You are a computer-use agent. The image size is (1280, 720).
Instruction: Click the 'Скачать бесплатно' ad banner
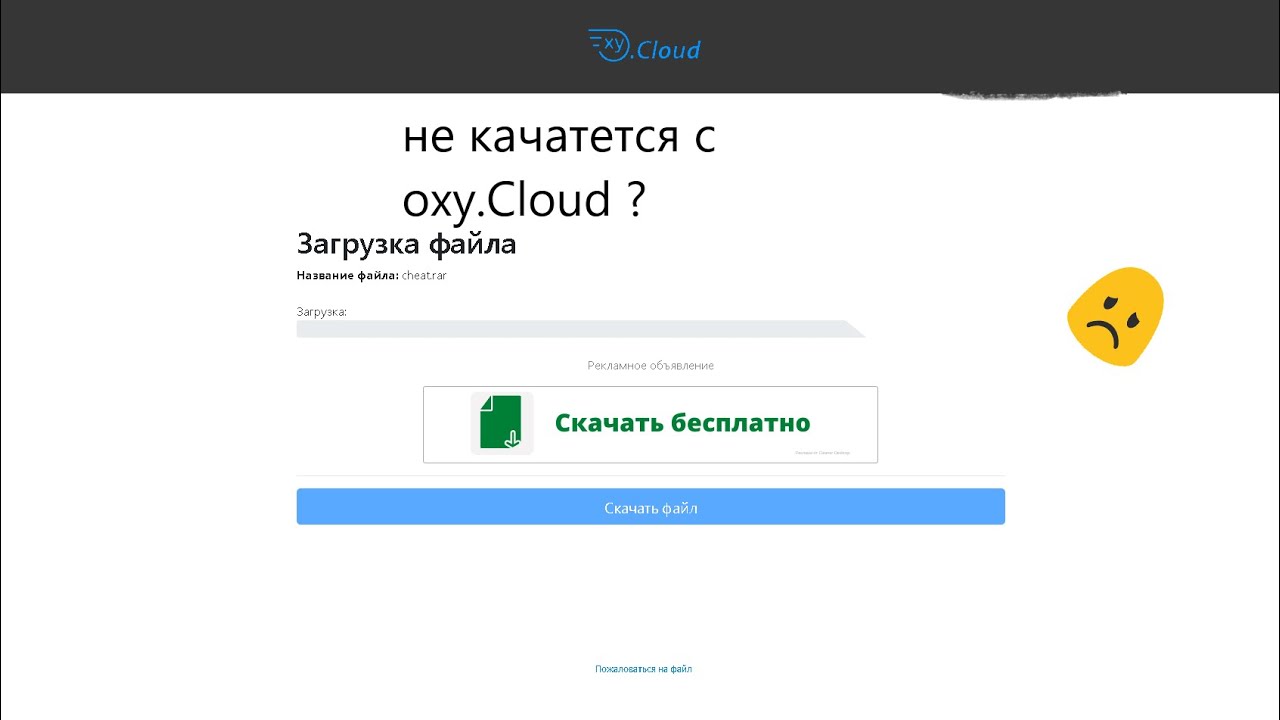[x=650, y=424]
